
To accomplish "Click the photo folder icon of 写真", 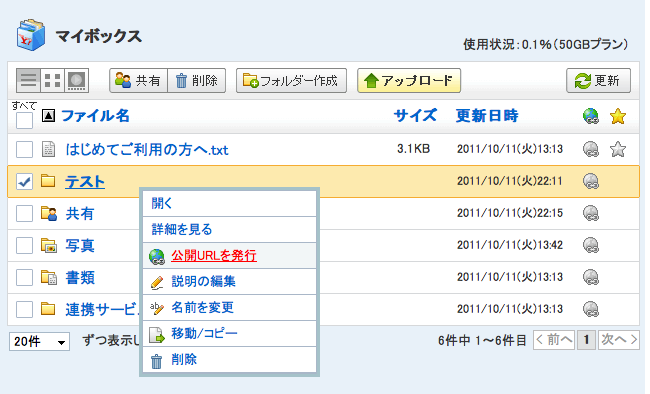I will pos(49,245).
